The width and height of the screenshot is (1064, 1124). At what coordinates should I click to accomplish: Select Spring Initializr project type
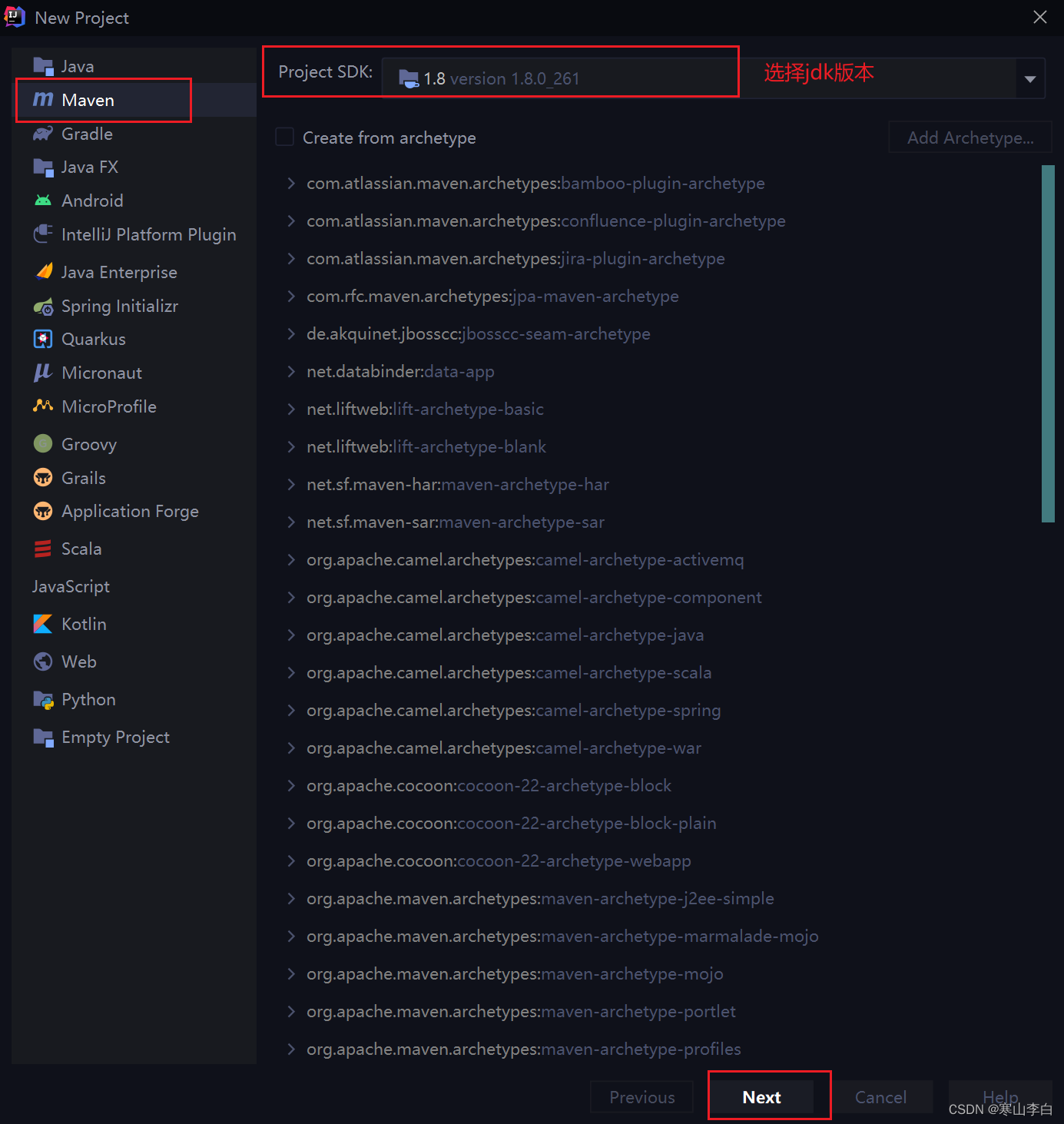[x=134, y=306]
